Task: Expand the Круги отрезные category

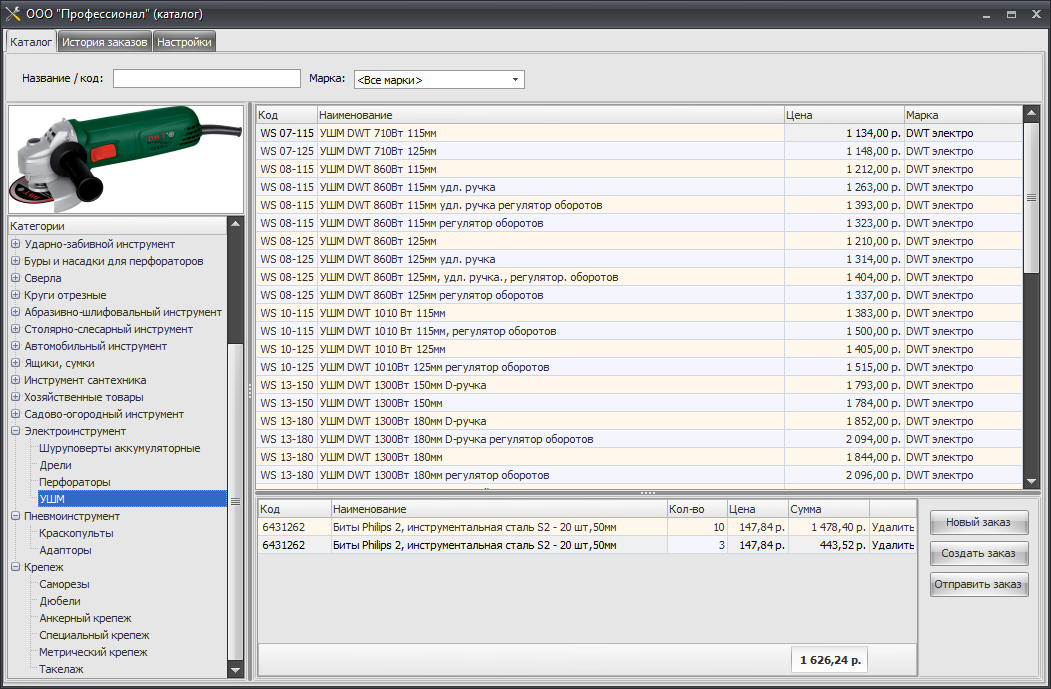Action: pyautogui.click(x=15, y=295)
